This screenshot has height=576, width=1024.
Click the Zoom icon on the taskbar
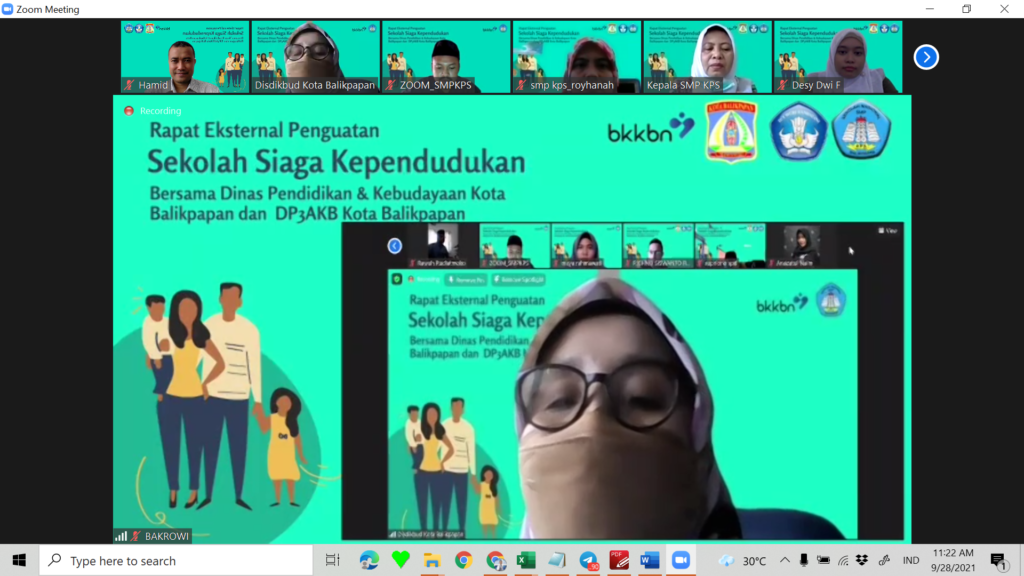coord(681,560)
